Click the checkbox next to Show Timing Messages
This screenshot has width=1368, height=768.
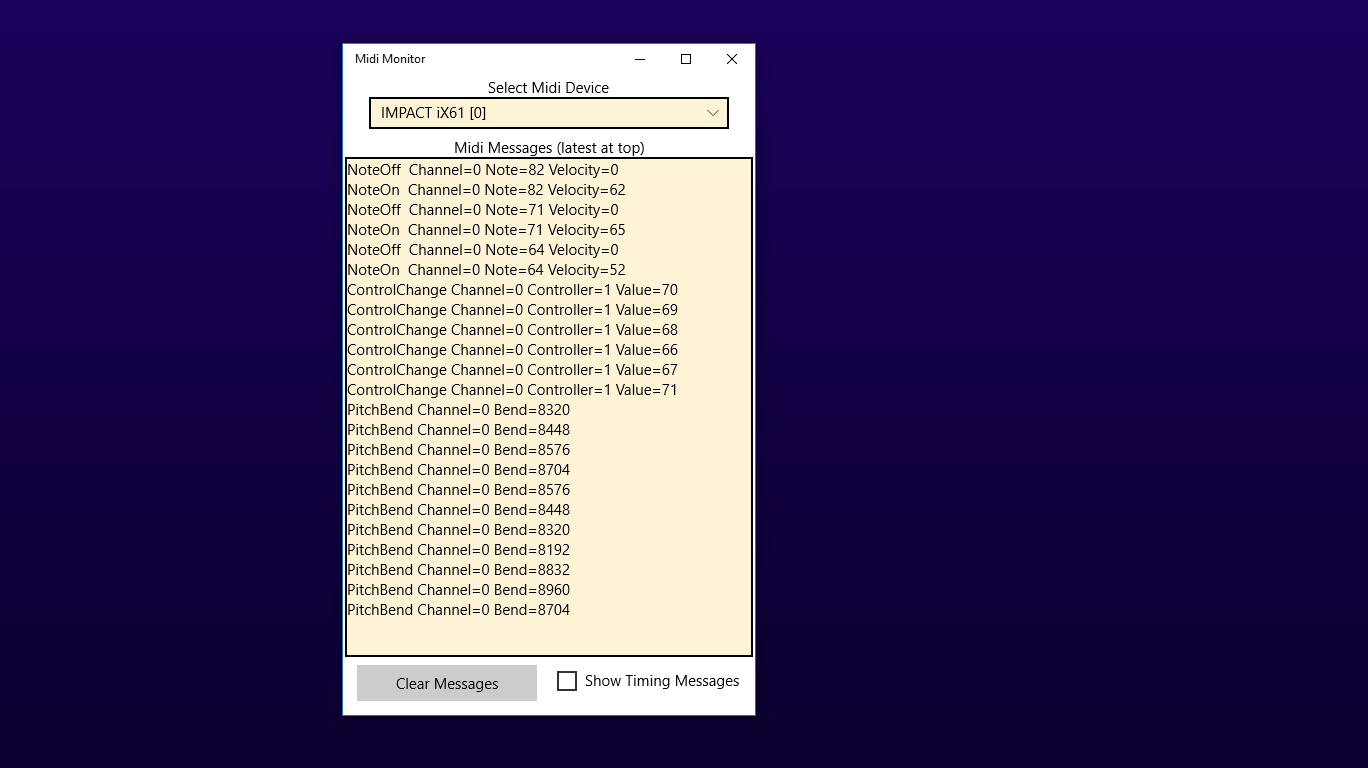pyautogui.click(x=567, y=680)
